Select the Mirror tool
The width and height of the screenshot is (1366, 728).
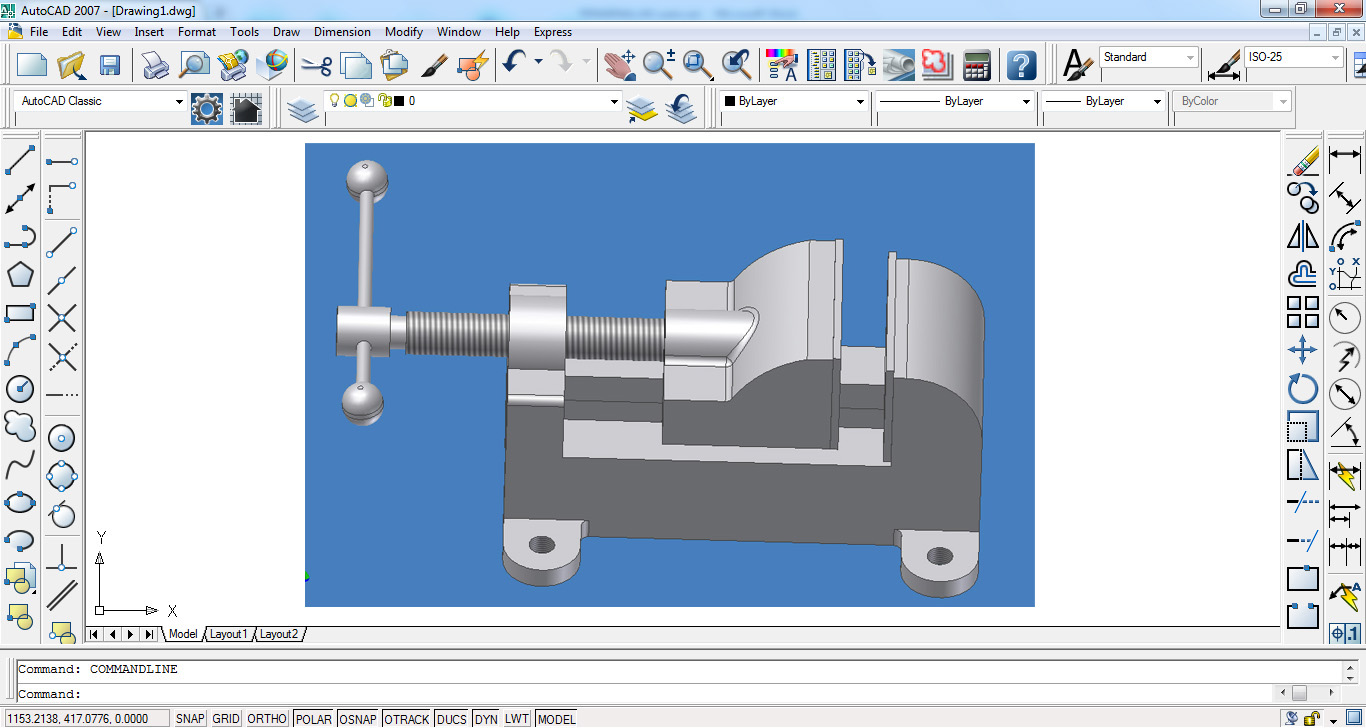click(x=1302, y=235)
